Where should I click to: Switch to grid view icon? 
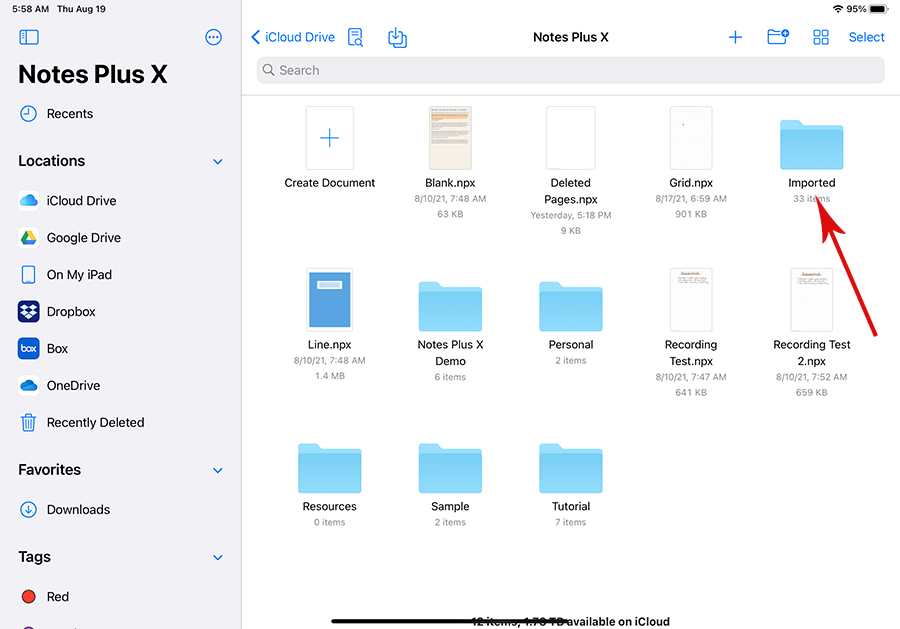pyautogui.click(x=821, y=37)
